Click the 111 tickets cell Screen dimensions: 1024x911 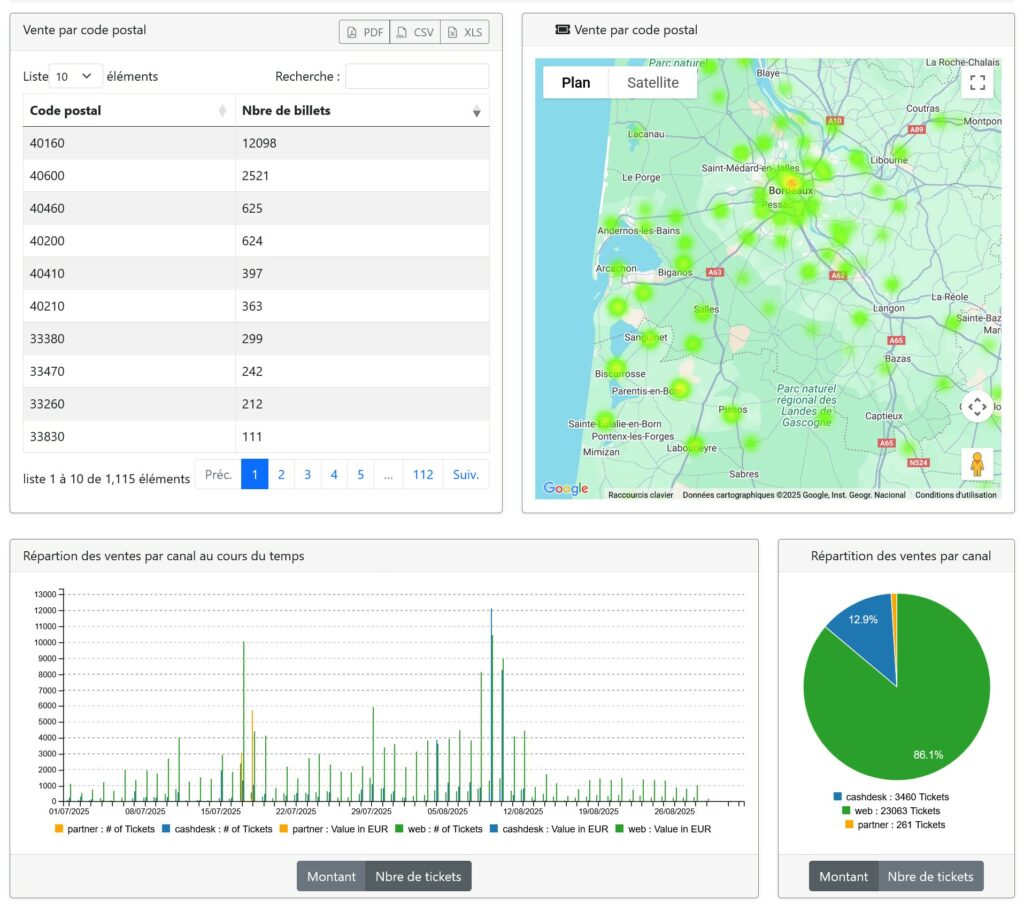coord(362,436)
